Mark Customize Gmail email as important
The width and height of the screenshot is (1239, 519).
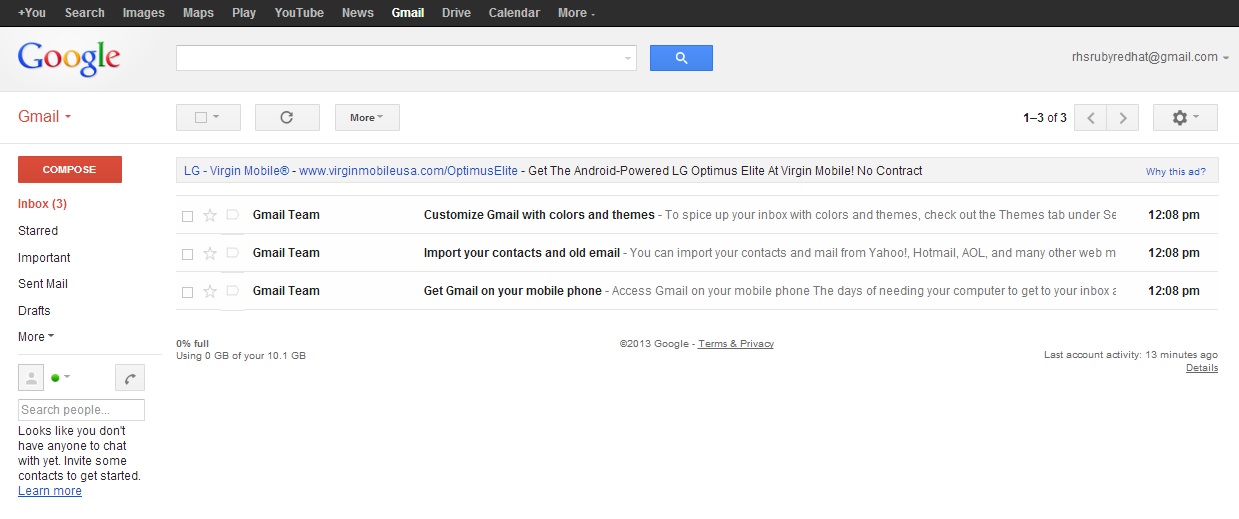(x=232, y=215)
